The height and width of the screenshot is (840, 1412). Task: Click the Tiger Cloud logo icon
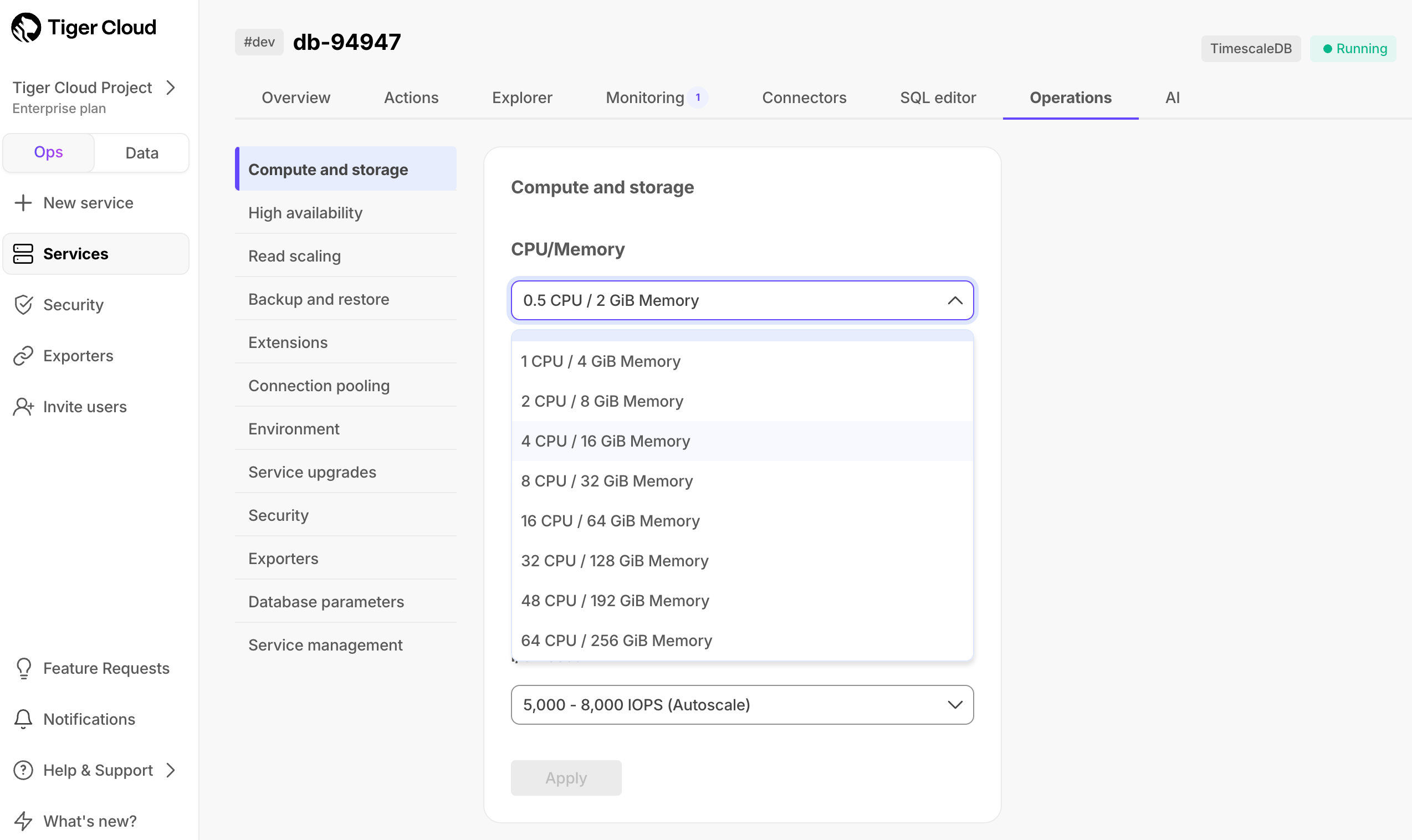tap(26, 27)
